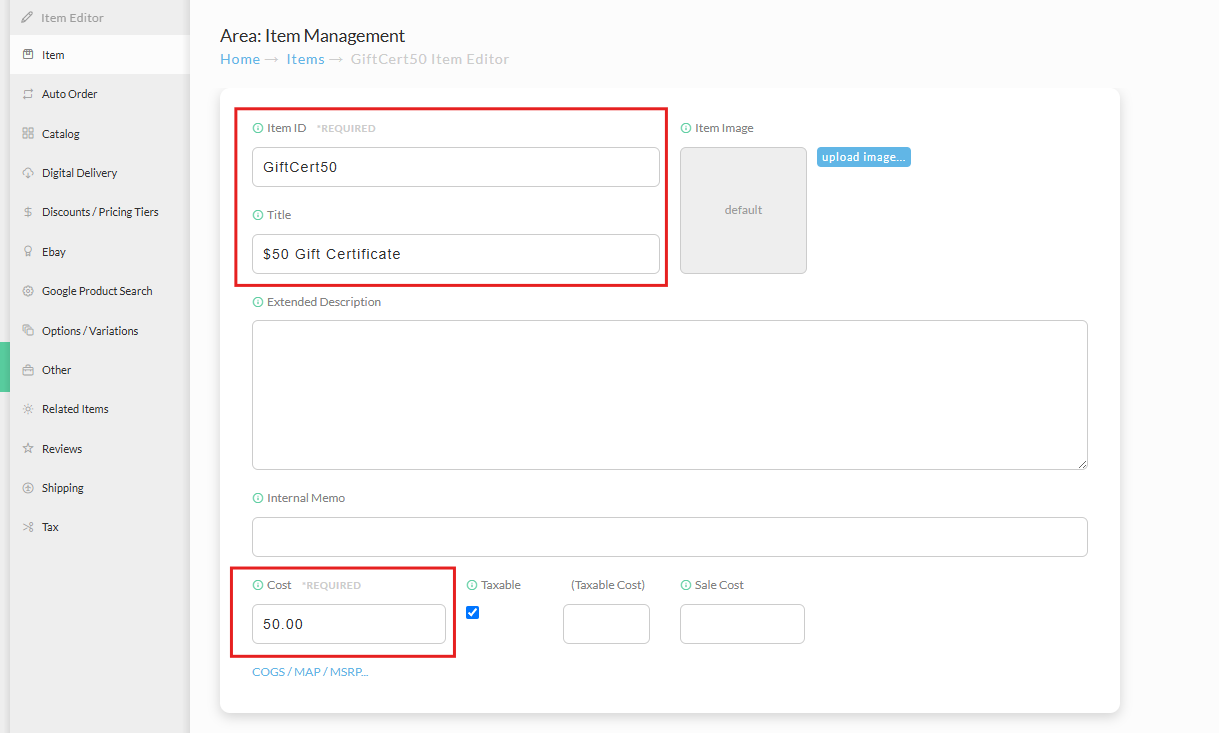Click the Digital Delivery cloud icon
Image resolution: width=1219 pixels, height=733 pixels.
tap(28, 173)
